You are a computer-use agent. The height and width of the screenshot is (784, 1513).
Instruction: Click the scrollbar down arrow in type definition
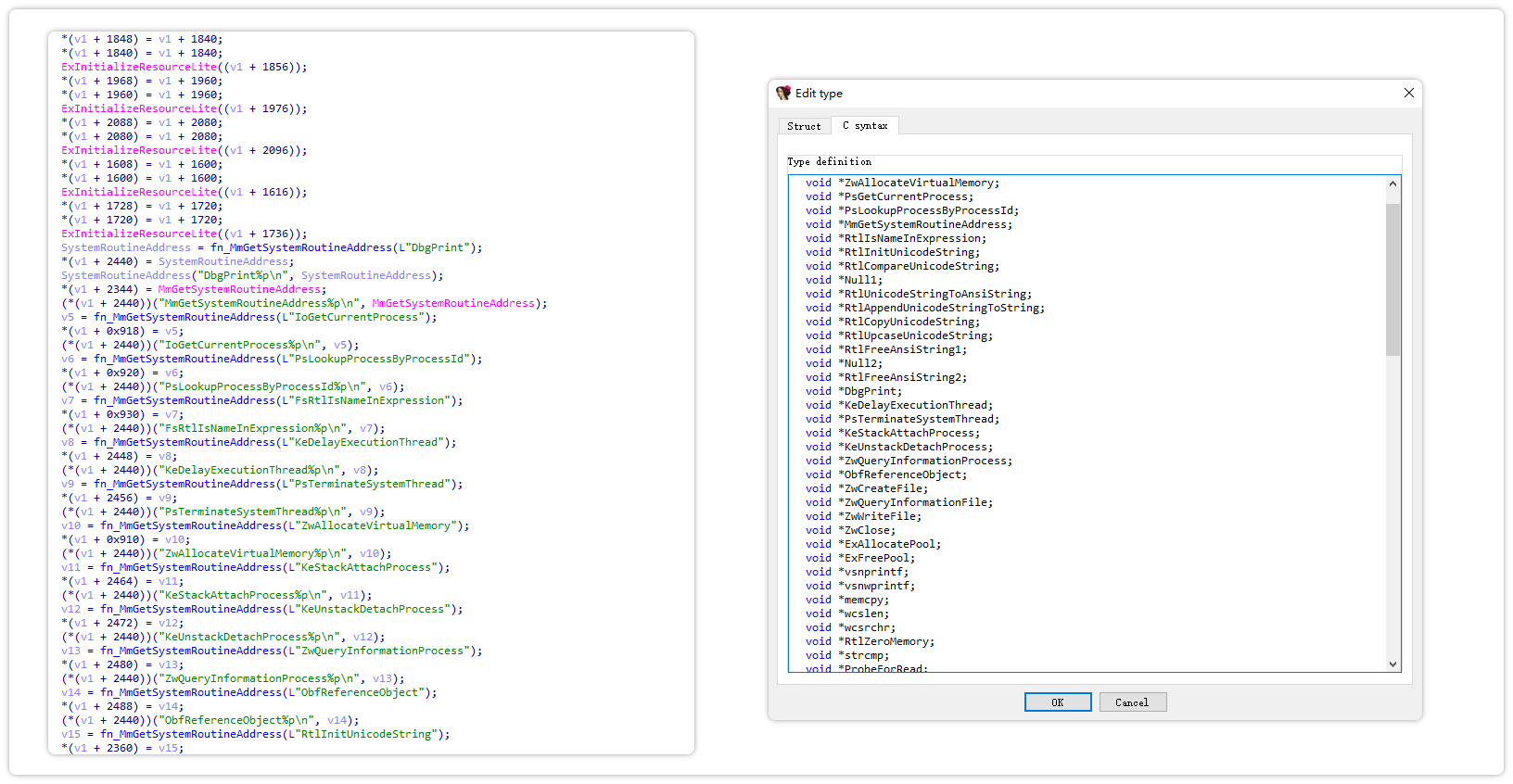1392,664
